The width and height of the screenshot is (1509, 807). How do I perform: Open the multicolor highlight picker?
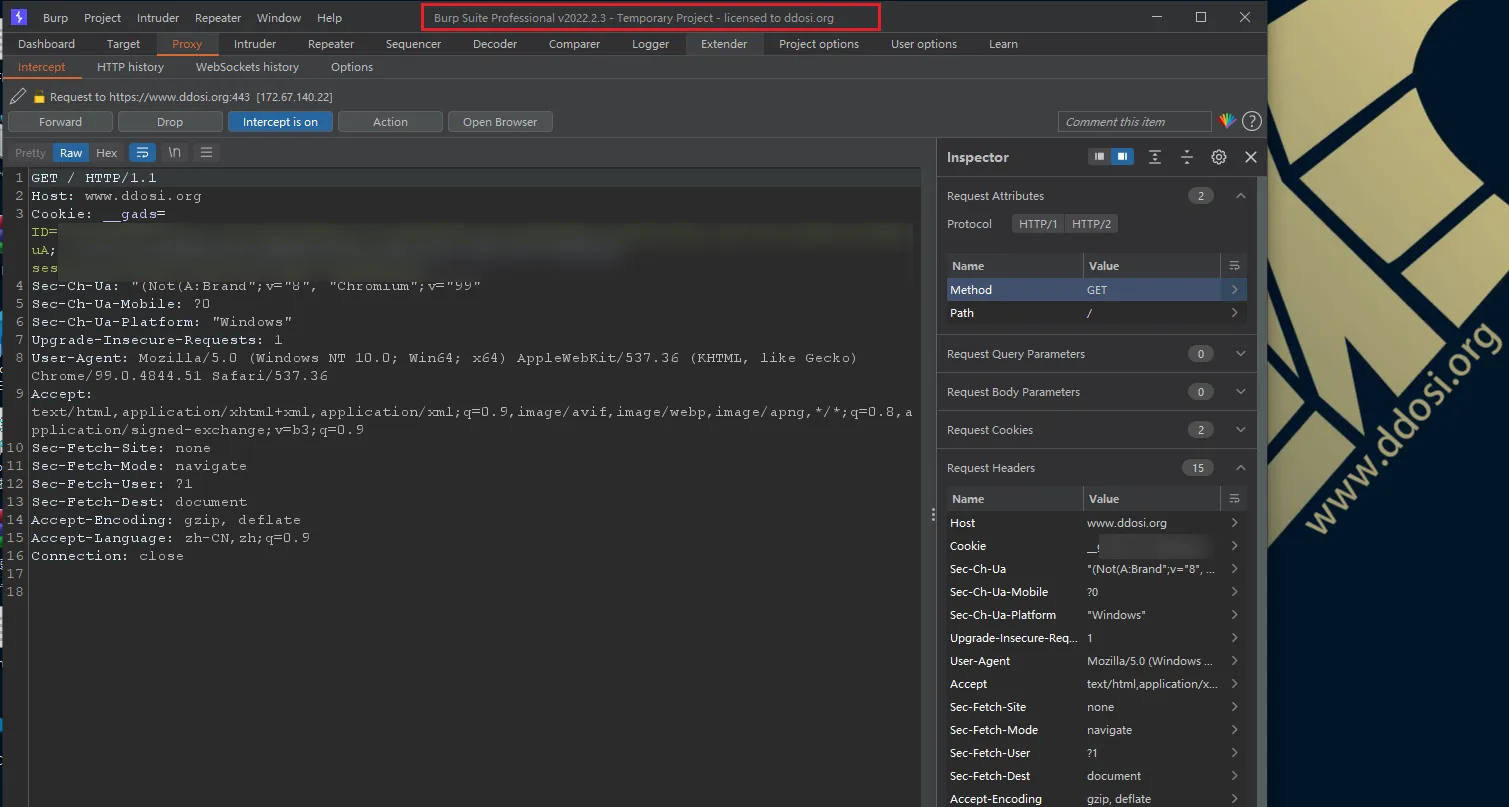(1227, 121)
